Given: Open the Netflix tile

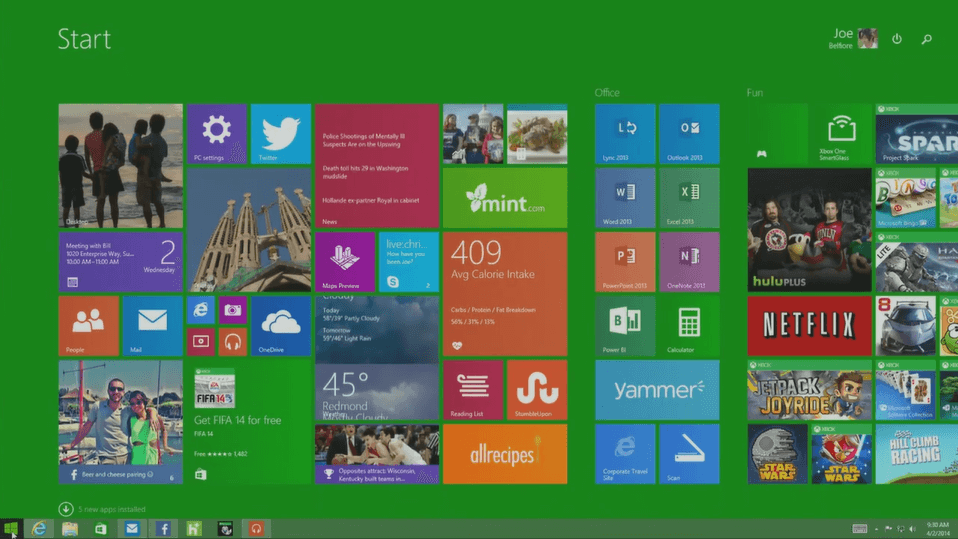Looking at the screenshot, I should [810, 326].
